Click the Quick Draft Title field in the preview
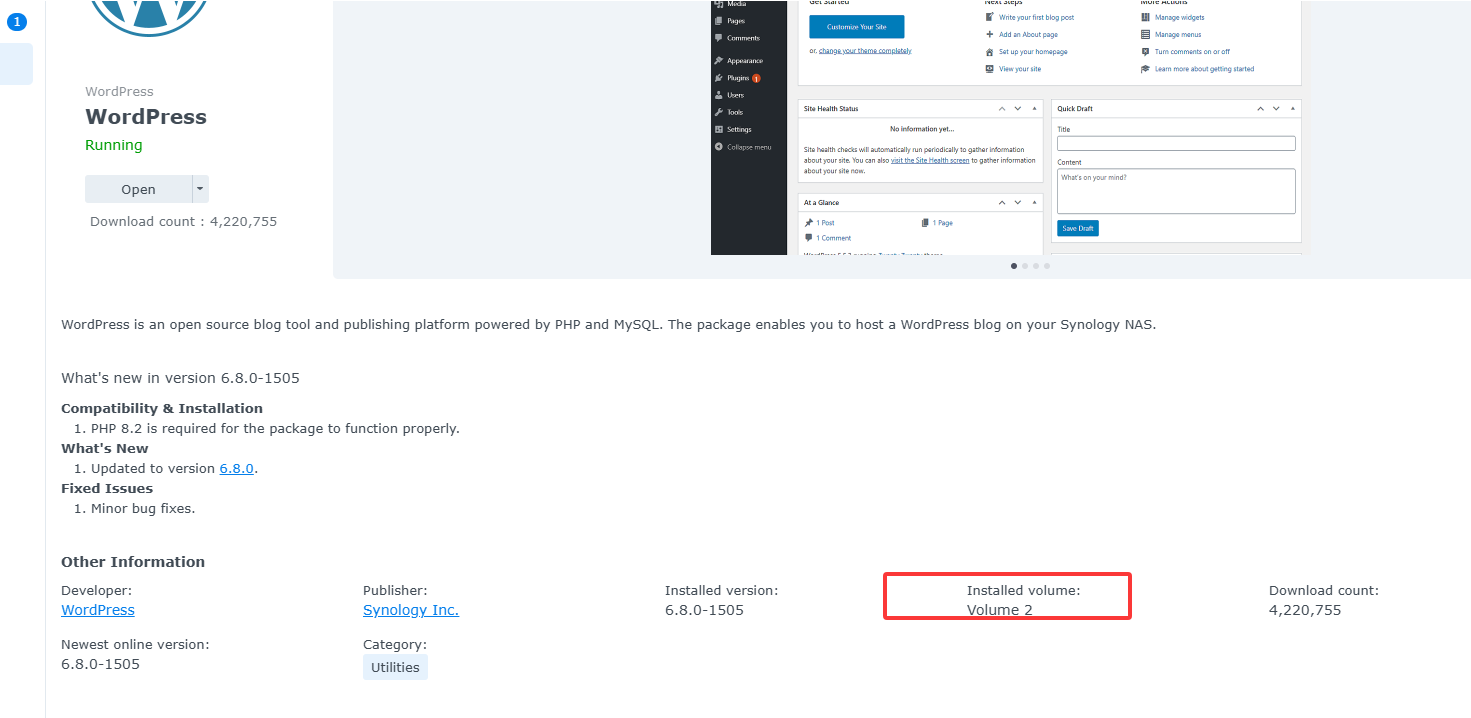Screen dimensions: 1471x718 click(1176, 143)
